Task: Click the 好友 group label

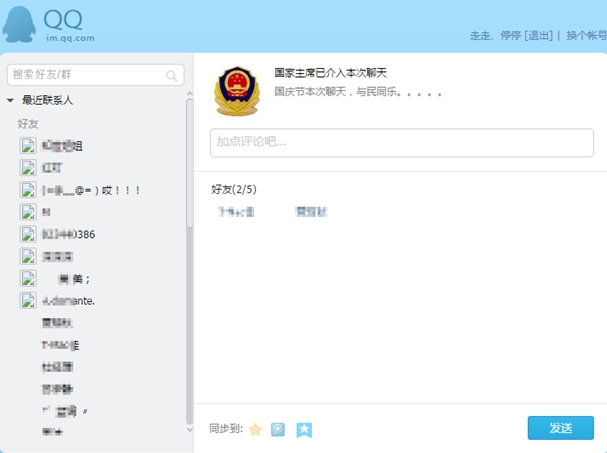Action: click(28, 124)
